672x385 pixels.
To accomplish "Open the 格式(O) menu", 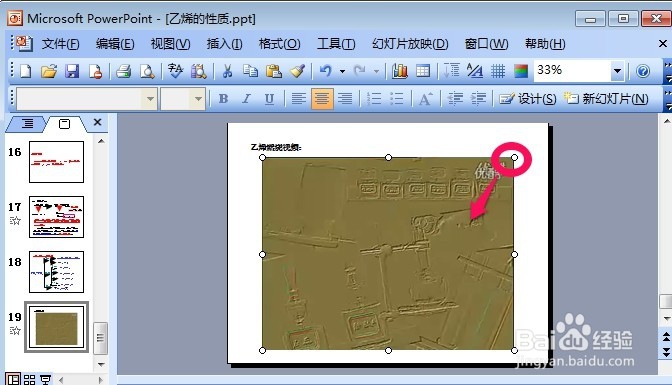I will click(x=279, y=44).
